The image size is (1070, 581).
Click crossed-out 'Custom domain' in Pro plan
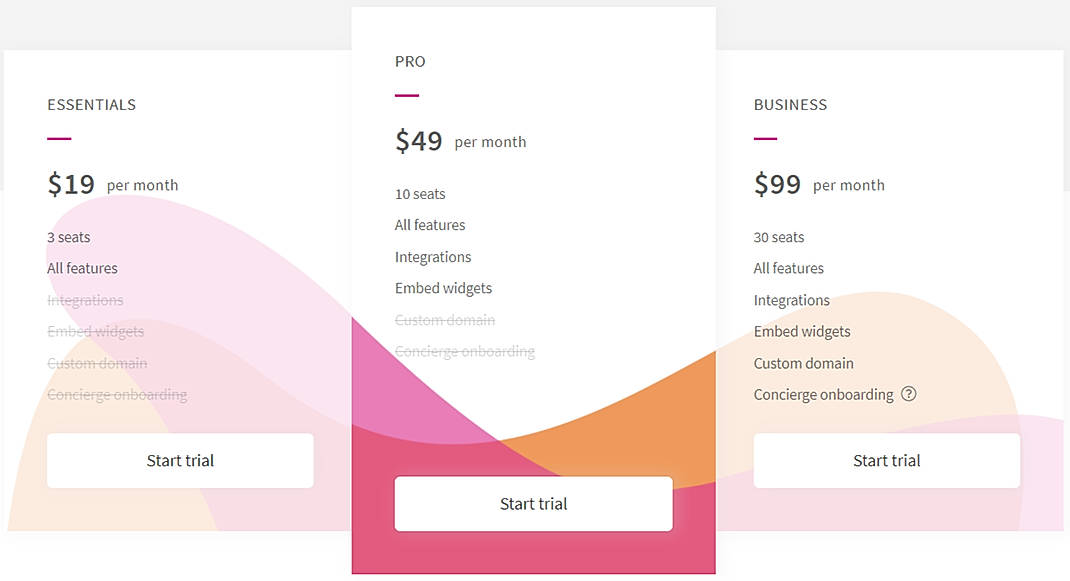tap(444, 320)
